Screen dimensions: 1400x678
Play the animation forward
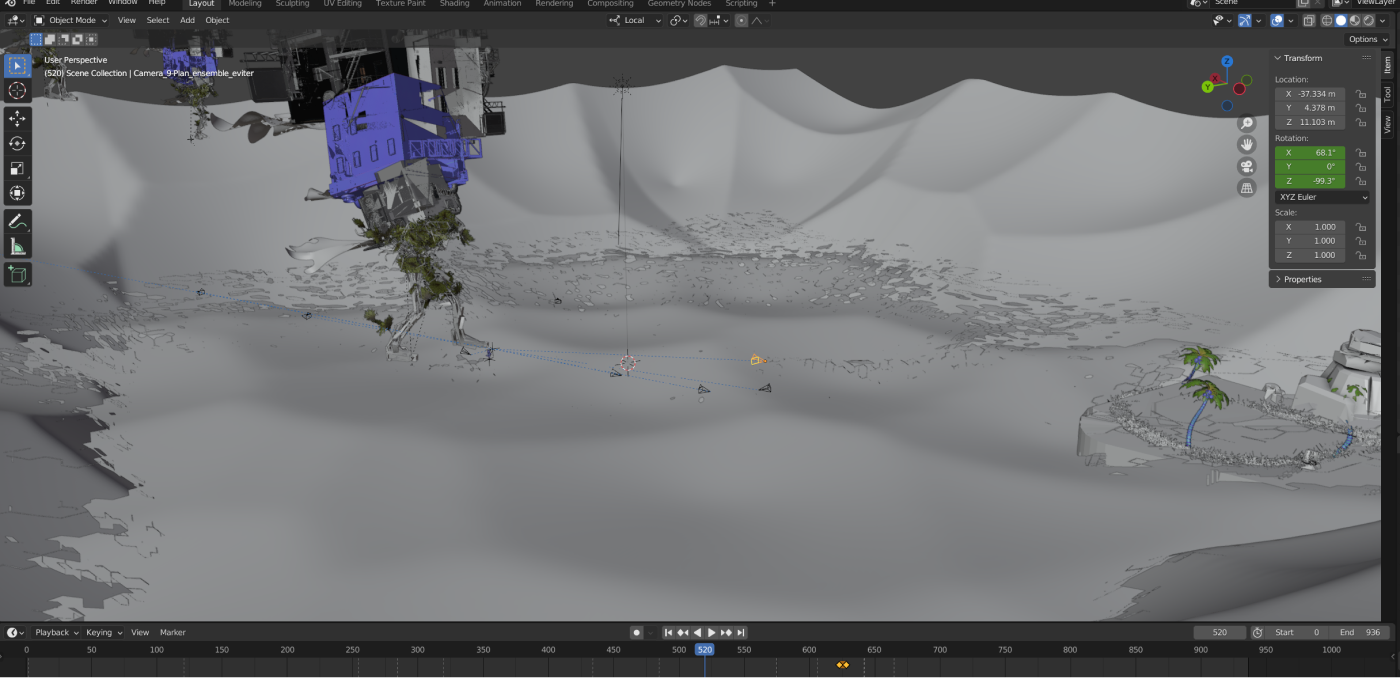coord(712,632)
